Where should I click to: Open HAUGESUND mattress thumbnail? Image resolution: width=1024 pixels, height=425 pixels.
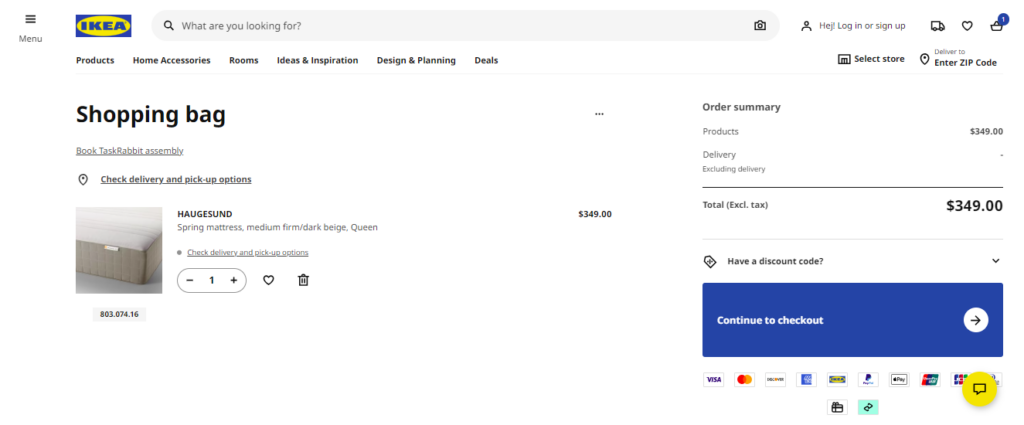[x=119, y=251]
